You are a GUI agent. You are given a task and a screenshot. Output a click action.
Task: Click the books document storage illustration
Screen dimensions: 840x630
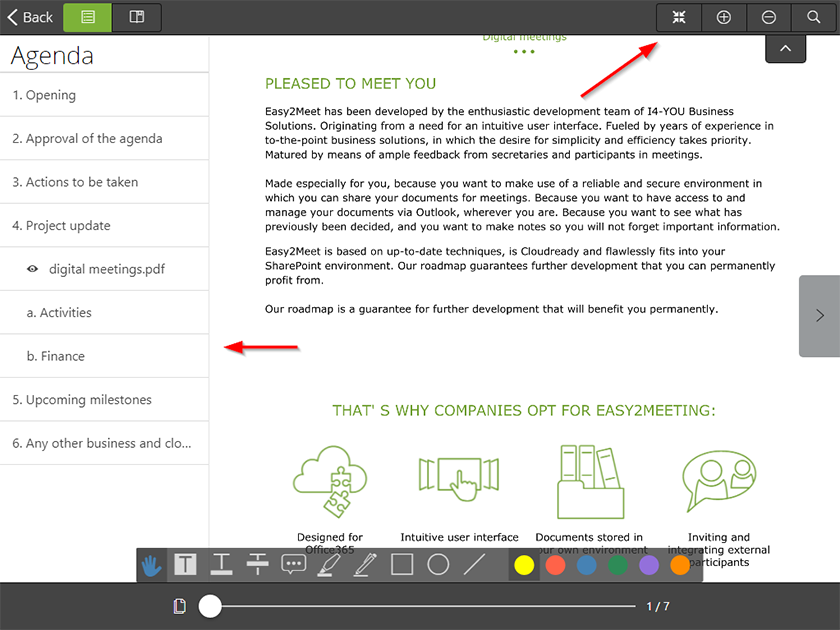pyautogui.click(x=590, y=481)
